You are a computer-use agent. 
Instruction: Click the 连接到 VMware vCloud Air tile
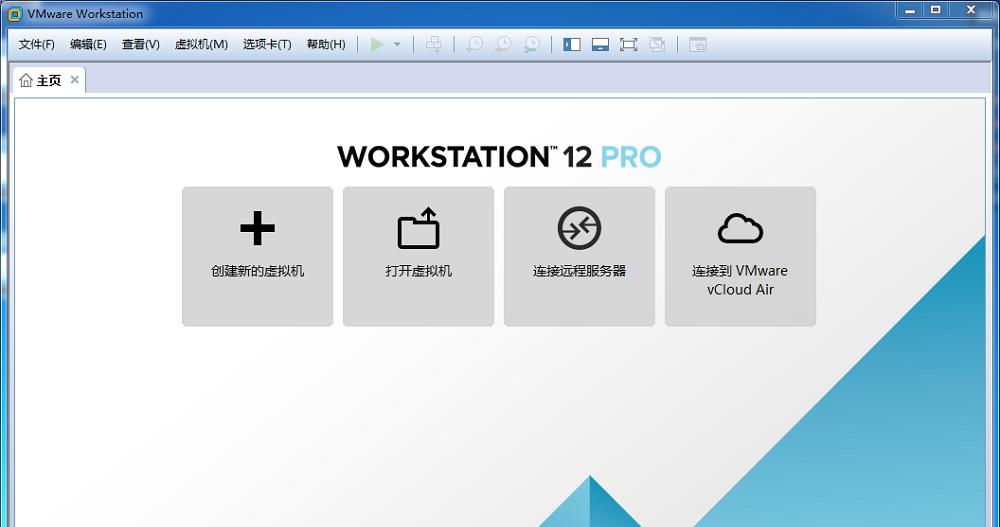pos(740,256)
